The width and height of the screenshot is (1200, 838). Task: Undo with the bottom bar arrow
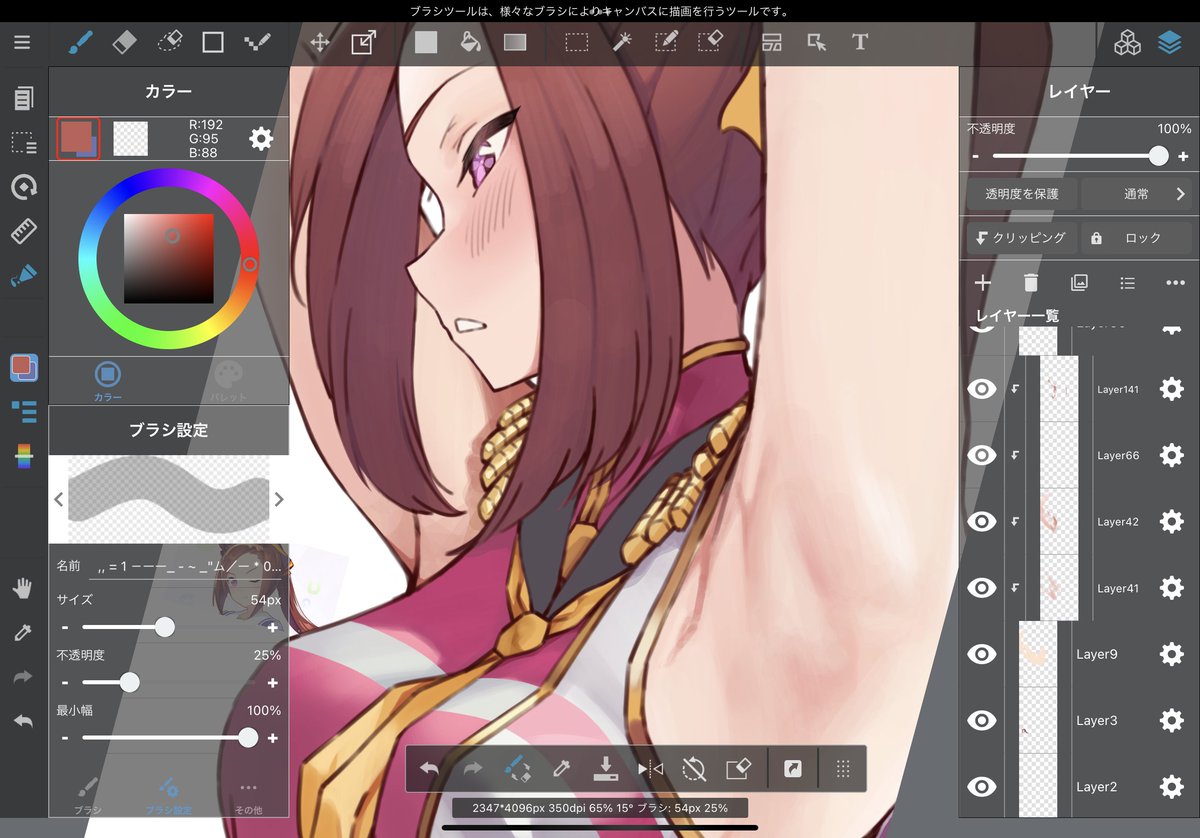click(429, 769)
